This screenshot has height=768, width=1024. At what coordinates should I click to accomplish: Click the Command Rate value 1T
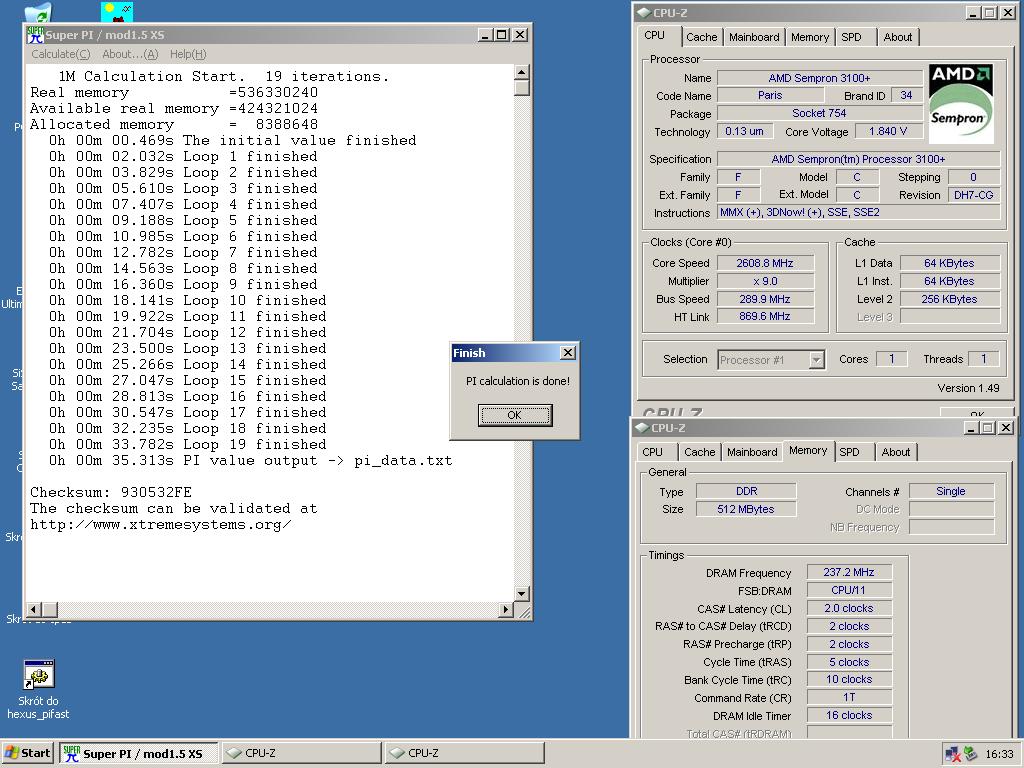(x=849, y=697)
